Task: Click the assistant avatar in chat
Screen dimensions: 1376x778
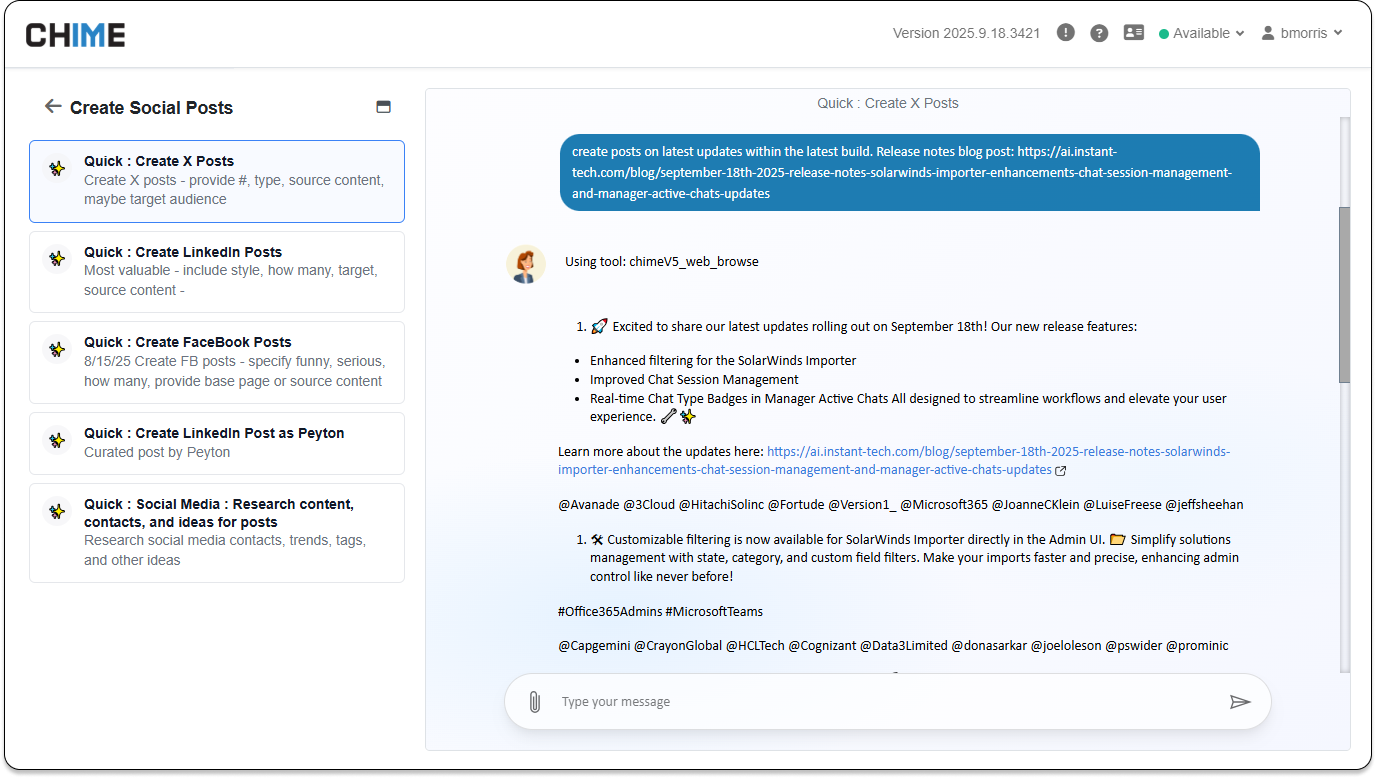Action: (526, 265)
